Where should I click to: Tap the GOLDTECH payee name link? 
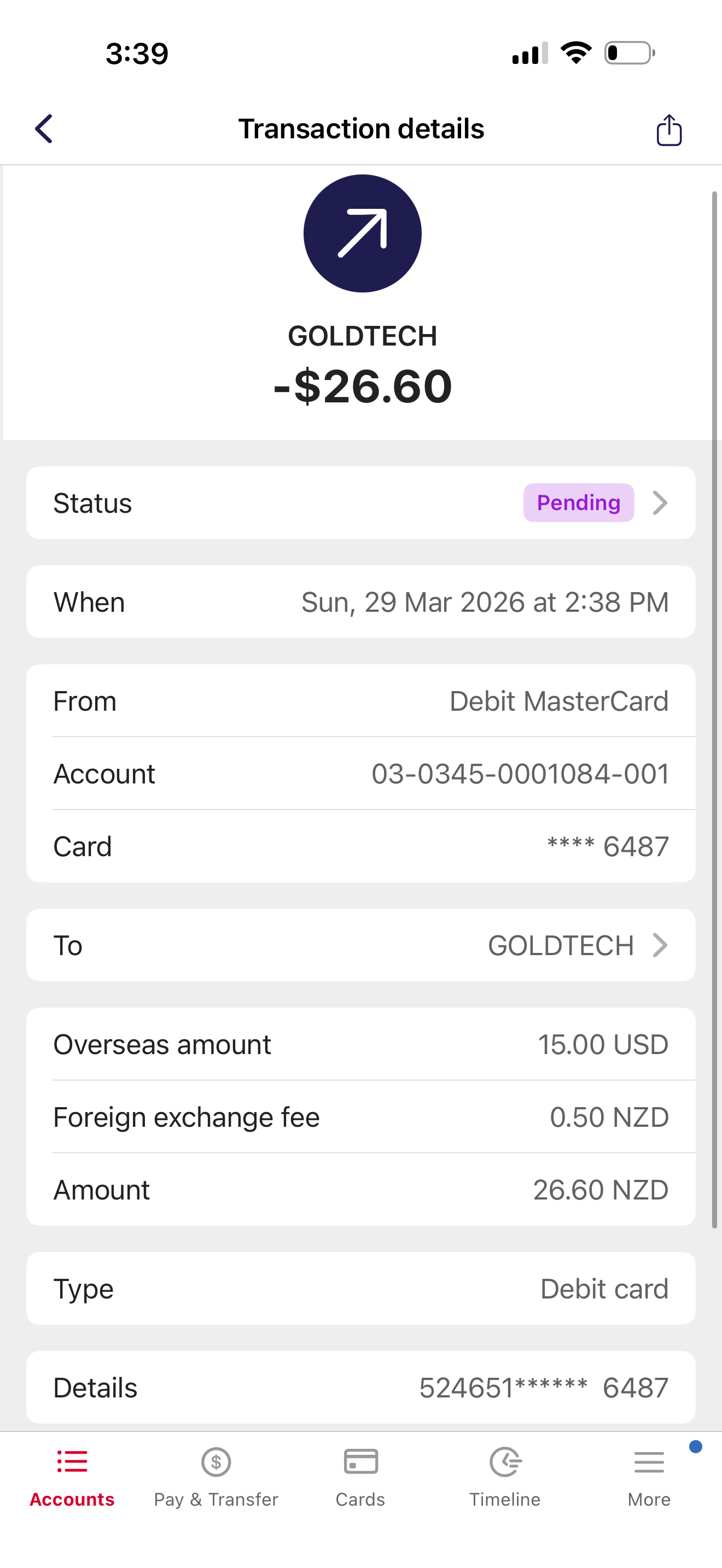561,945
